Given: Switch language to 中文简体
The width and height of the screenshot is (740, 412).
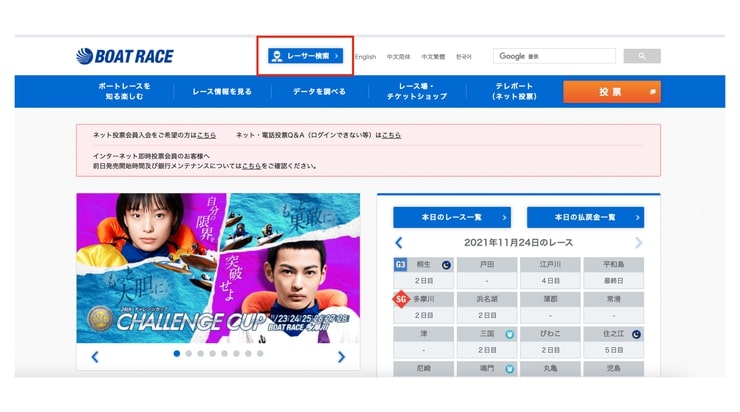Looking at the screenshot, I should click(398, 57).
